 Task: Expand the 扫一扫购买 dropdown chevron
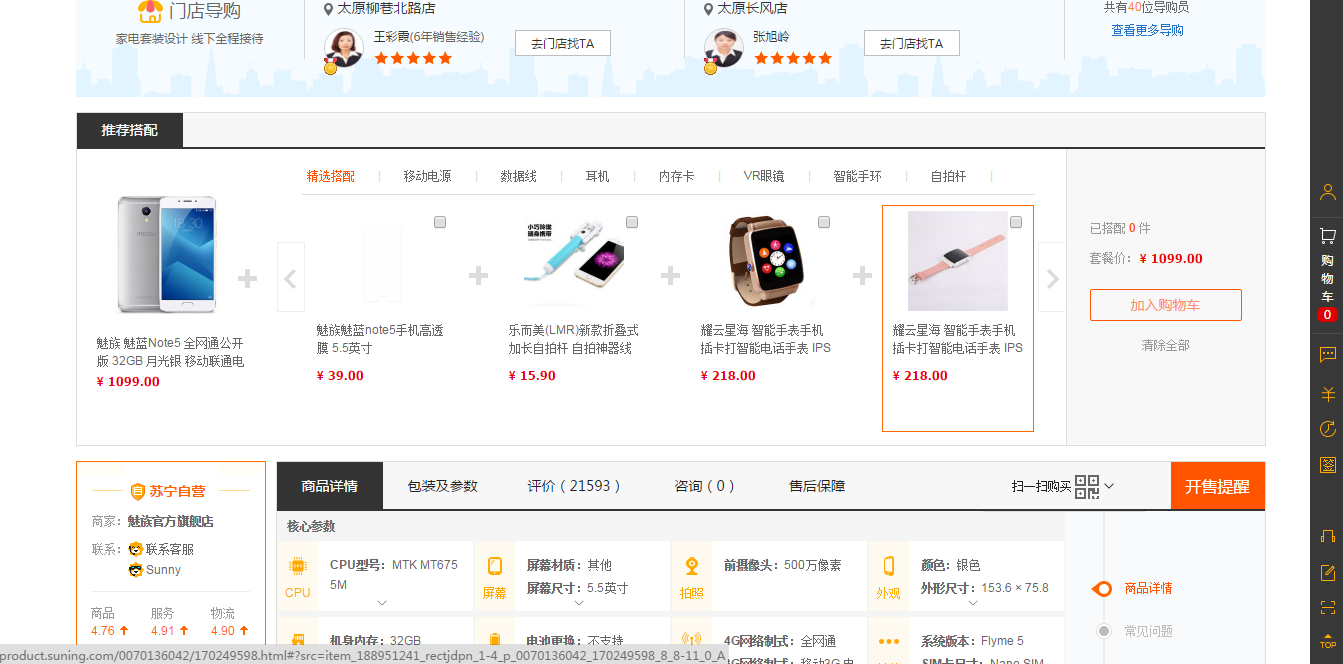(1109, 487)
